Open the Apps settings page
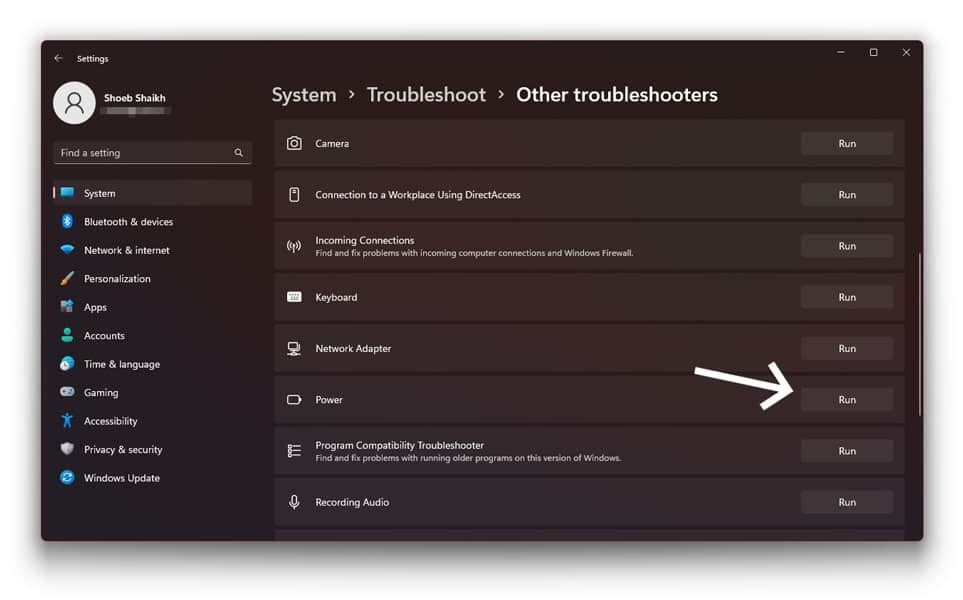This screenshot has width=963, height=600. (x=152, y=307)
